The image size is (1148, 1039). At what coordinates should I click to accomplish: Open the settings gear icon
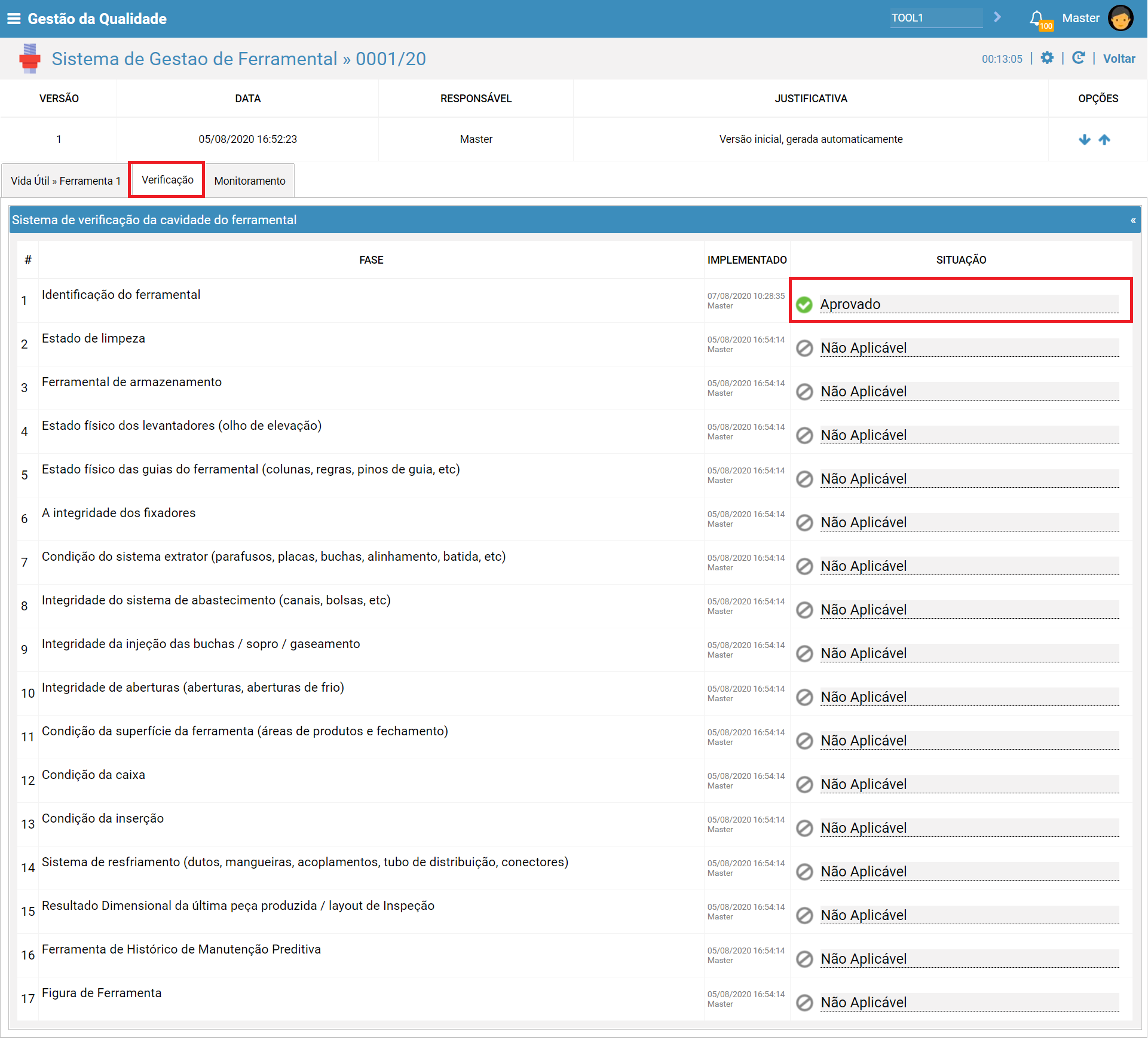coord(1047,58)
